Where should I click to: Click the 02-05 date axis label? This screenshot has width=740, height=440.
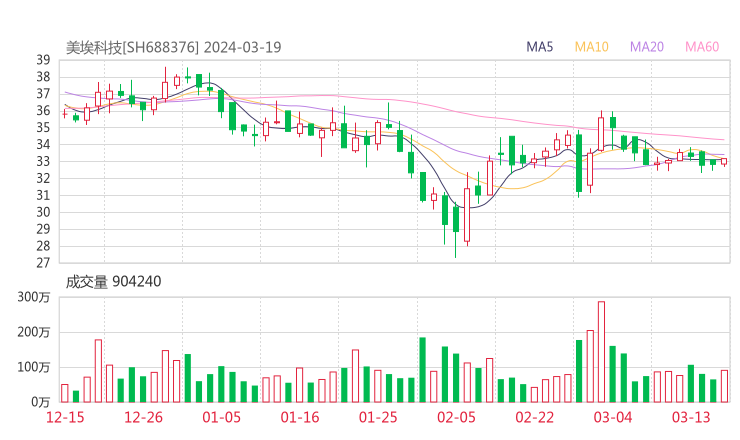(456, 417)
